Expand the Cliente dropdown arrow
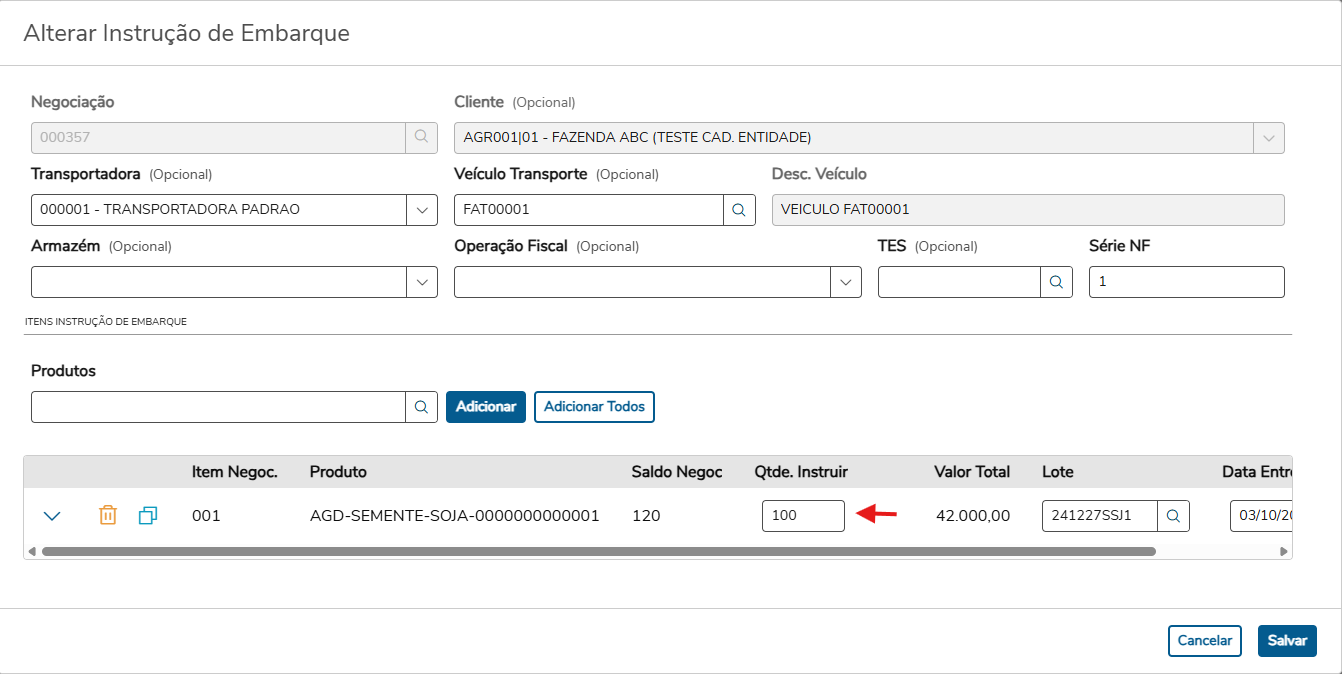 pyautogui.click(x=1268, y=138)
